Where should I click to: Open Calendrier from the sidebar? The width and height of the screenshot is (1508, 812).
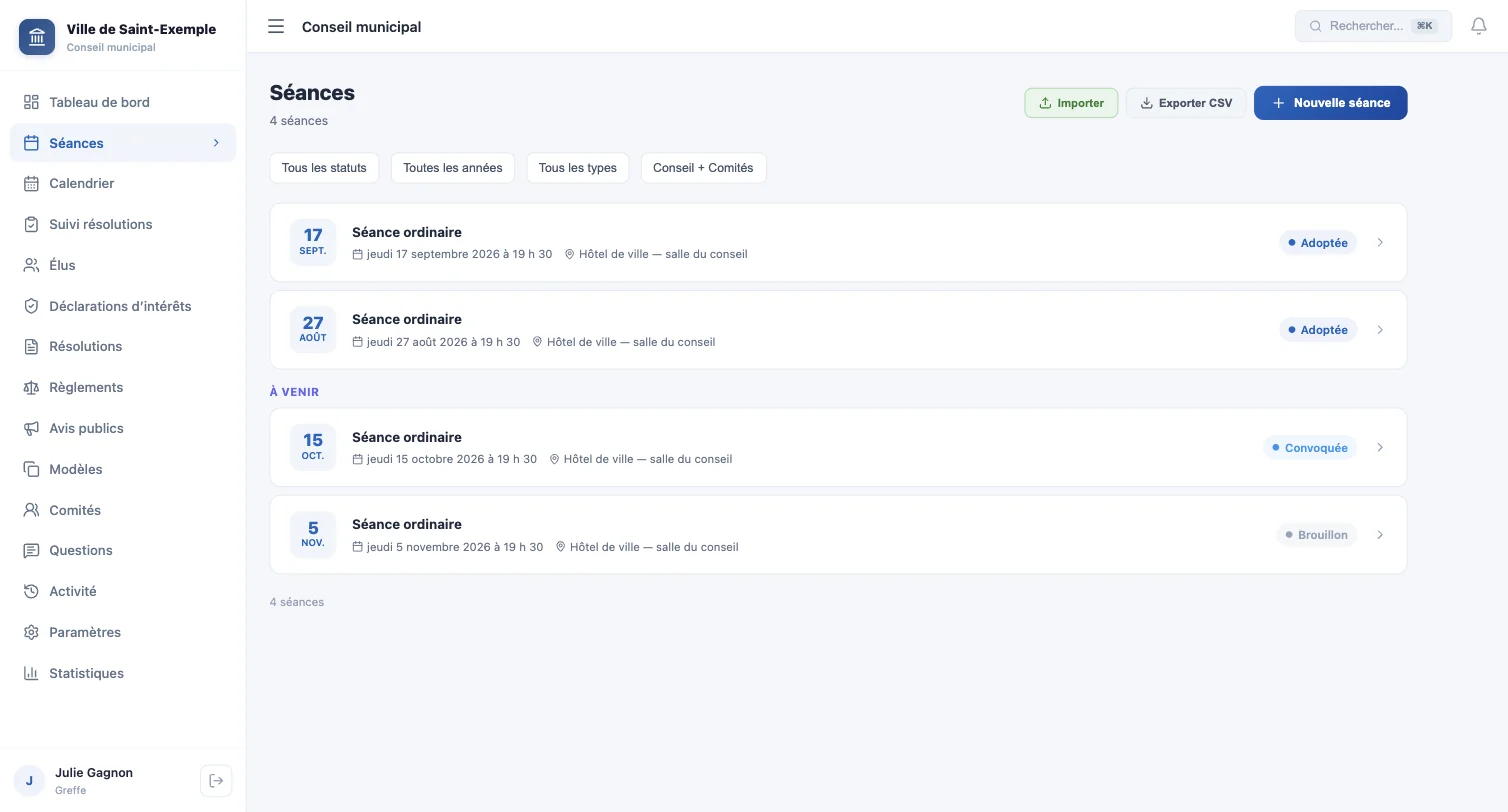point(123,184)
